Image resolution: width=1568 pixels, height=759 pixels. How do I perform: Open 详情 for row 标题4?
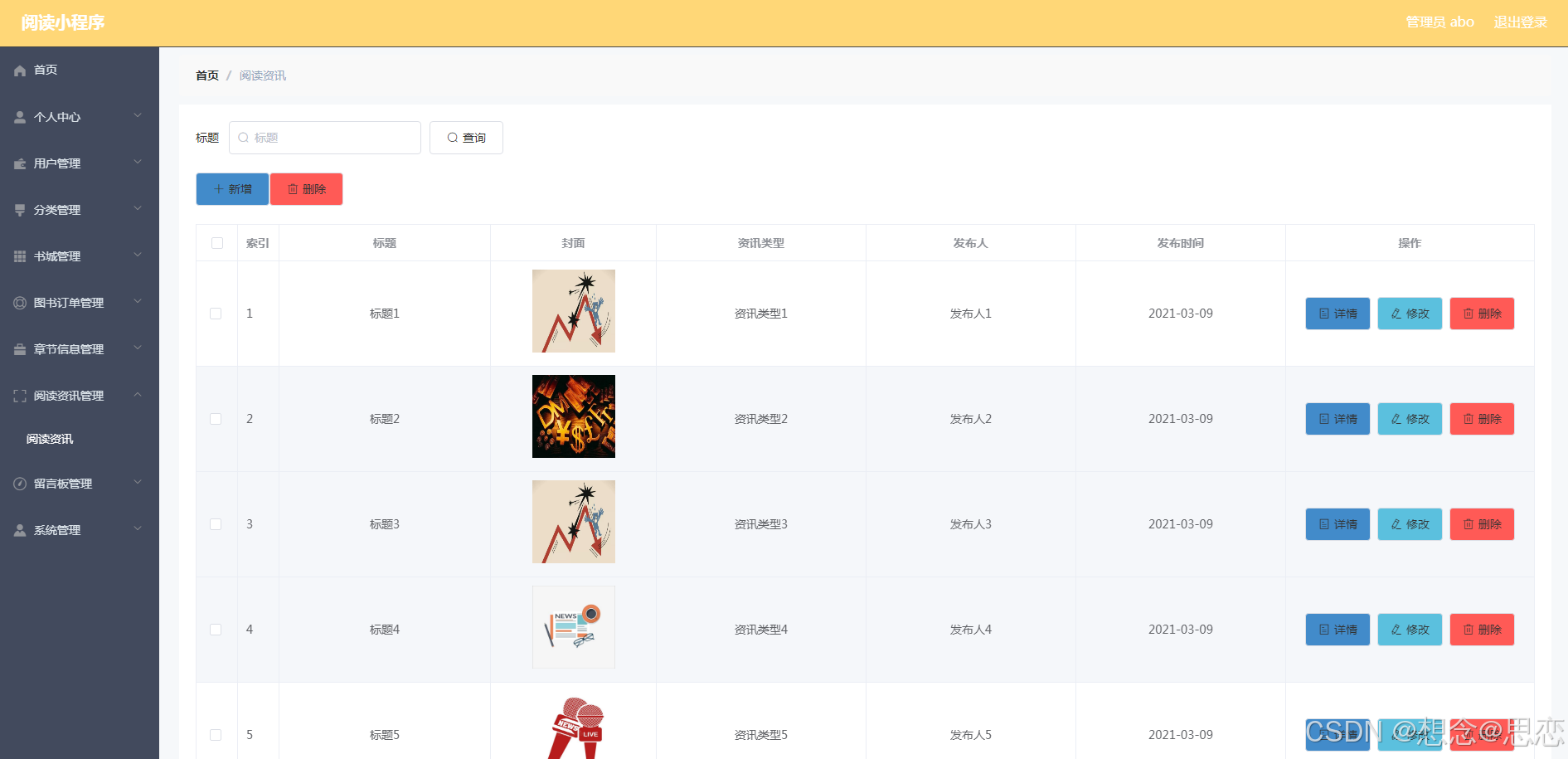point(1337,630)
